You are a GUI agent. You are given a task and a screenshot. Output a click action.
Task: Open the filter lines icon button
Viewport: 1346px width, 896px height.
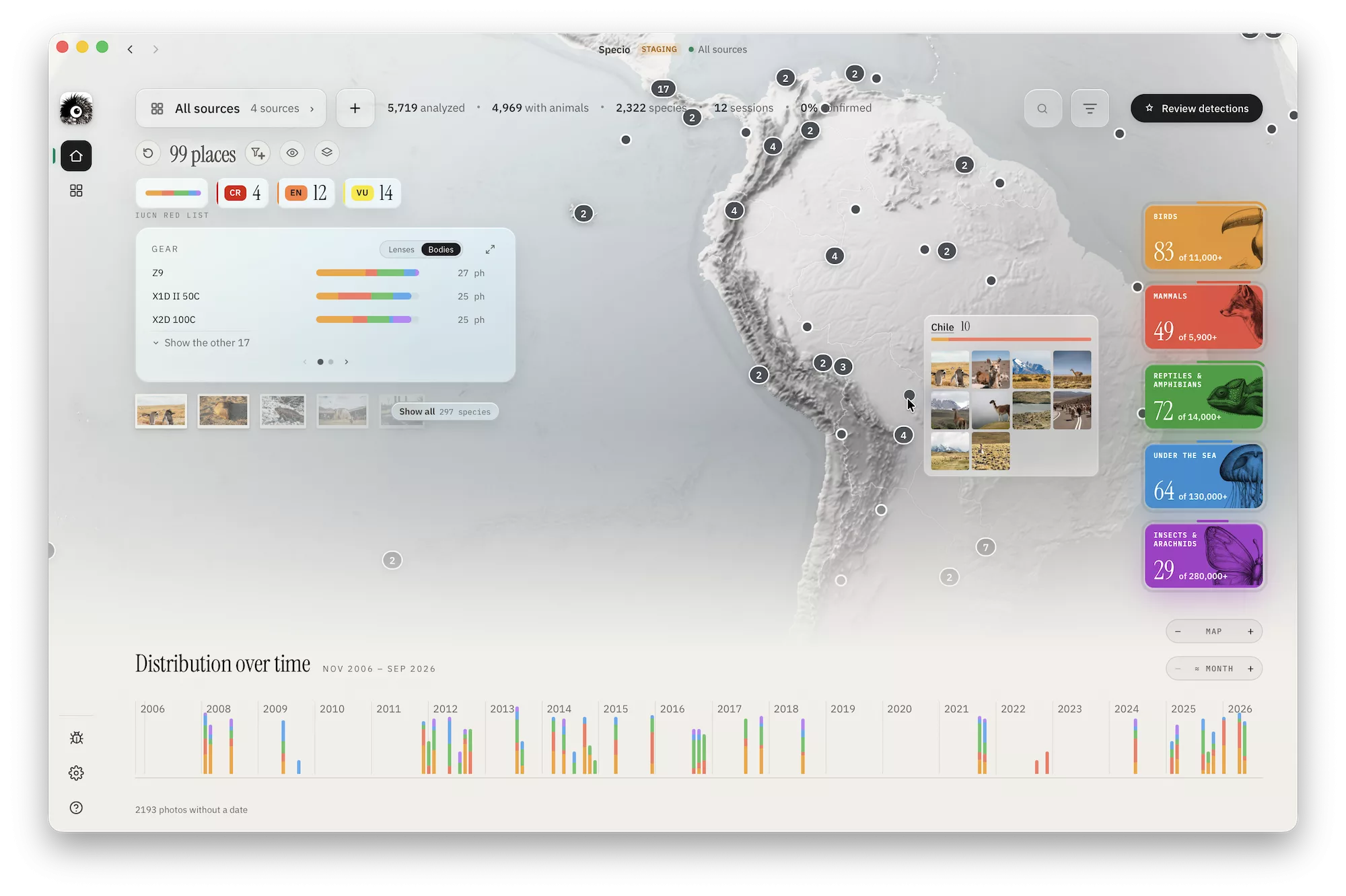1090,108
